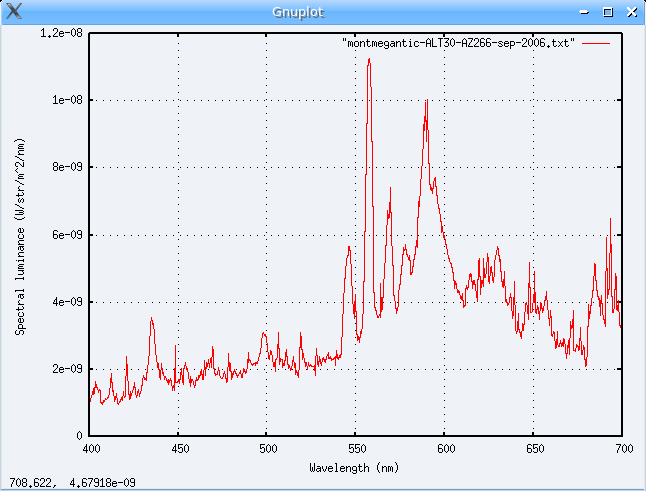This screenshot has height=491, width=646.
Task: Click the 600 tick label on x-axis
Action: coord(445,450)
